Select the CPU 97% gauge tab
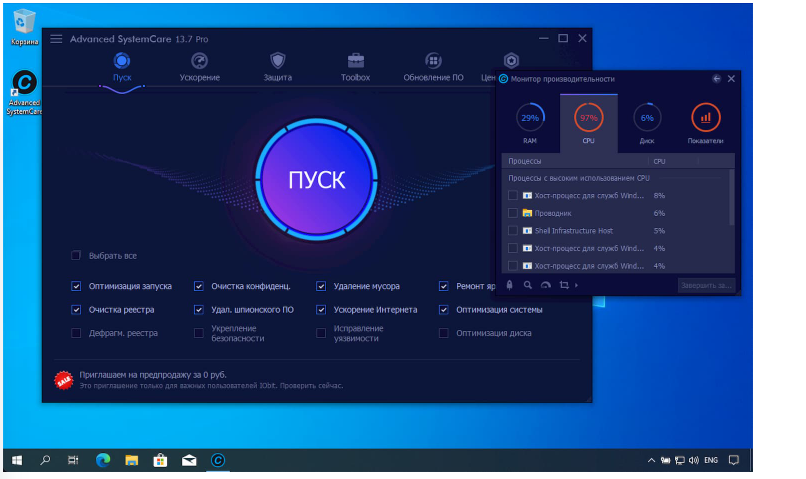The image size is (806, 479). (589, 124)
